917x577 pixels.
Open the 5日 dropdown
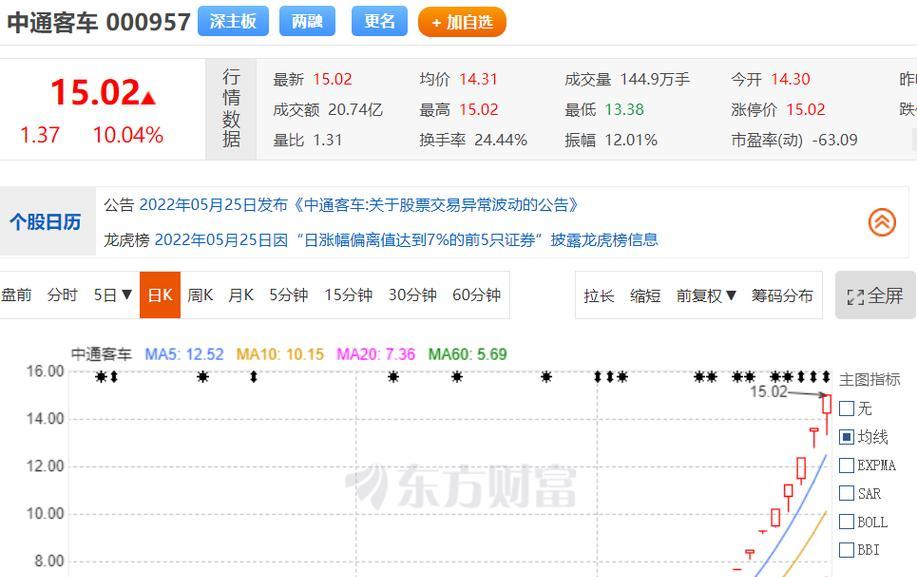click(113, 295)
